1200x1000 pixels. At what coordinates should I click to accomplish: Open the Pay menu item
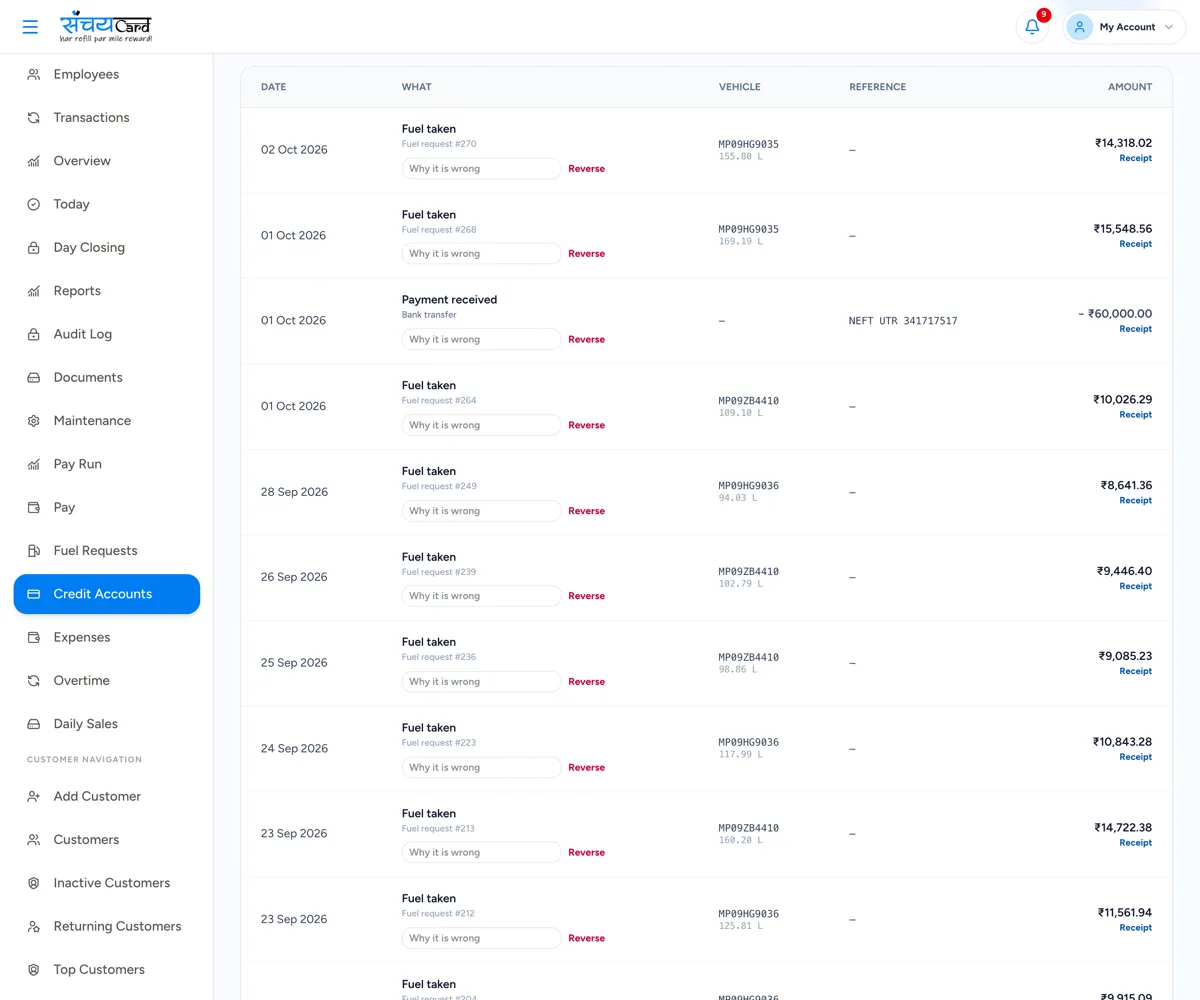pos(107,507)
